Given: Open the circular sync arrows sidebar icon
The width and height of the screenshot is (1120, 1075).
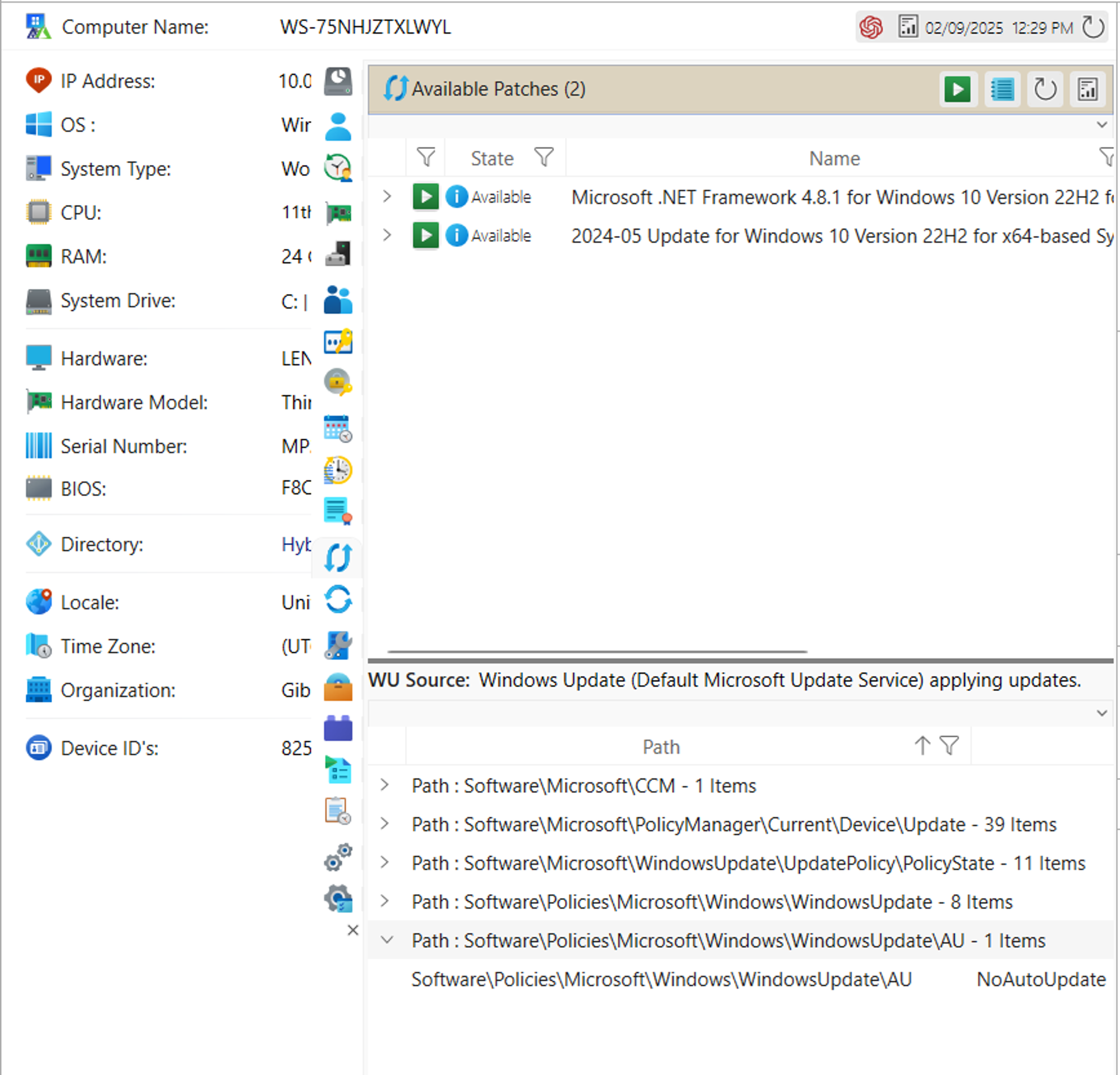Looking at the screenshot, I should (338, 599).
